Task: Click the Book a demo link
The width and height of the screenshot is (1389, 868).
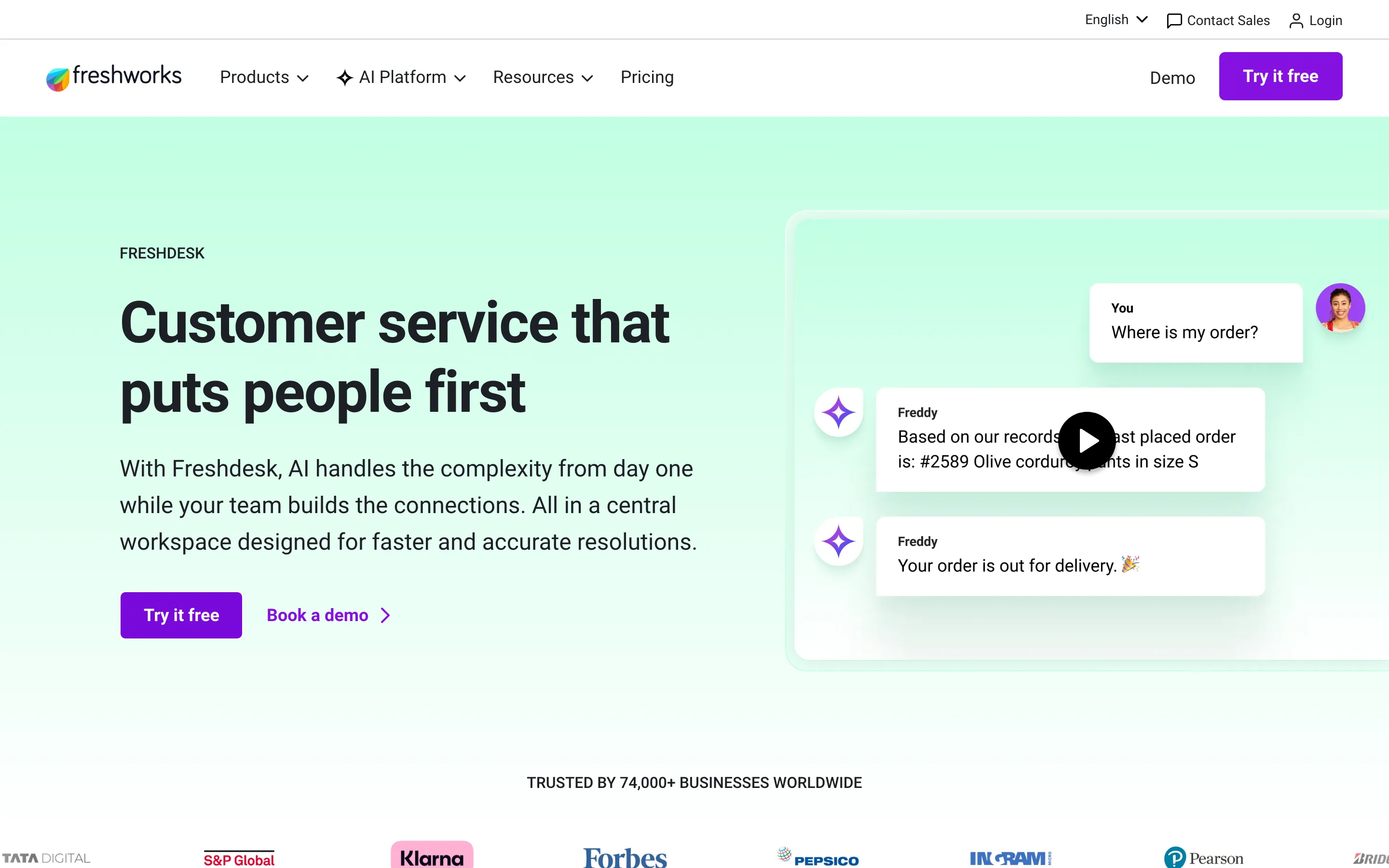Action: [x=328, y=615]
